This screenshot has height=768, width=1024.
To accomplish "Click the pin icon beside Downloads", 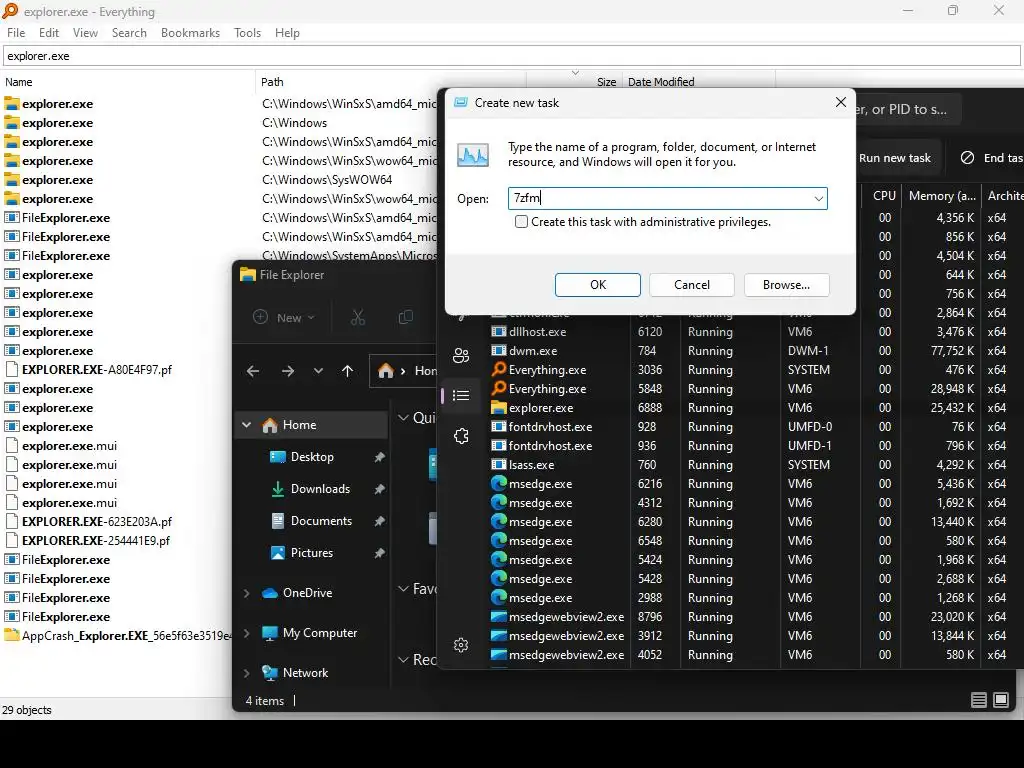I will 379,489.
